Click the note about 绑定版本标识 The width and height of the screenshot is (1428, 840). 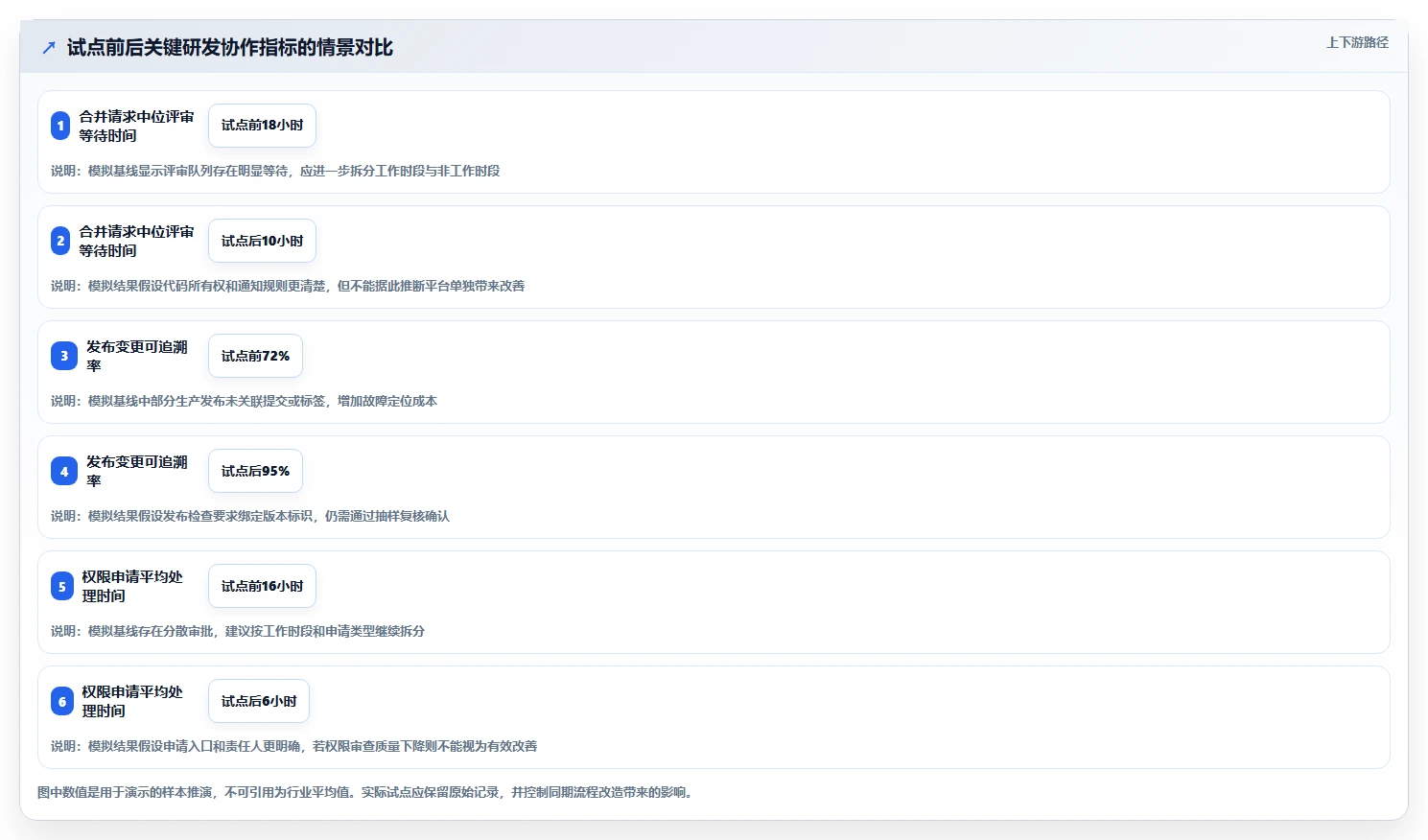(250, 516)
